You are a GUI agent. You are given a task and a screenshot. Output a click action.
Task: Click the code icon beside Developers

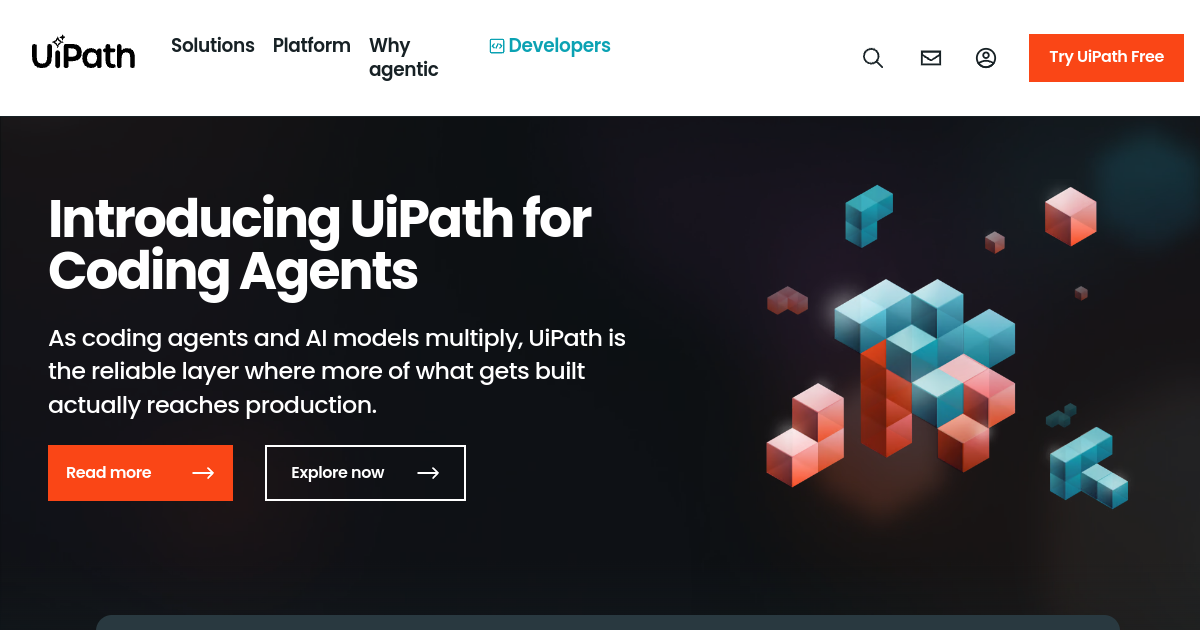(x=496, y=46)
